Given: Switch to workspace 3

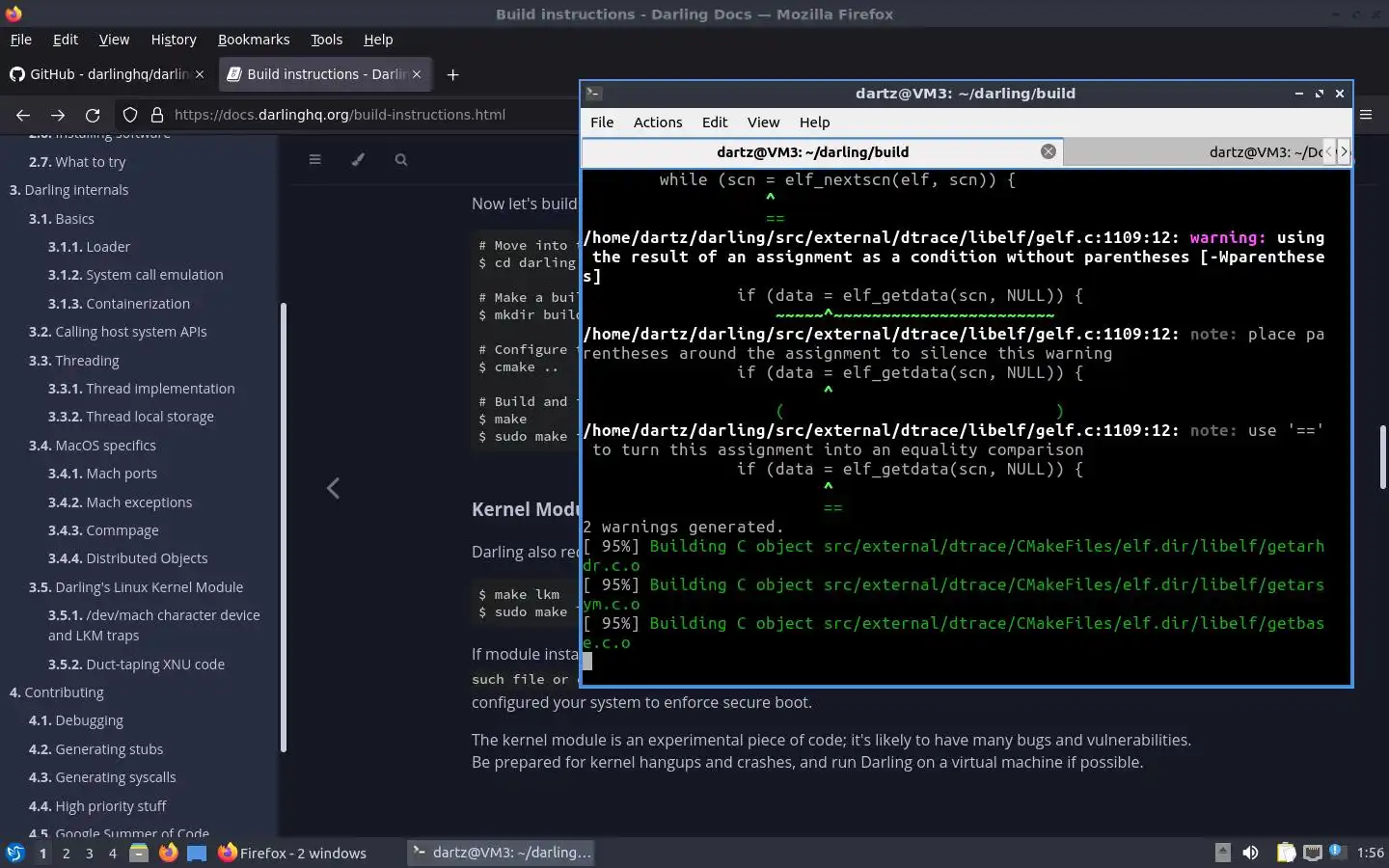Looking at the screenshot, I should [x=89, y=854].
